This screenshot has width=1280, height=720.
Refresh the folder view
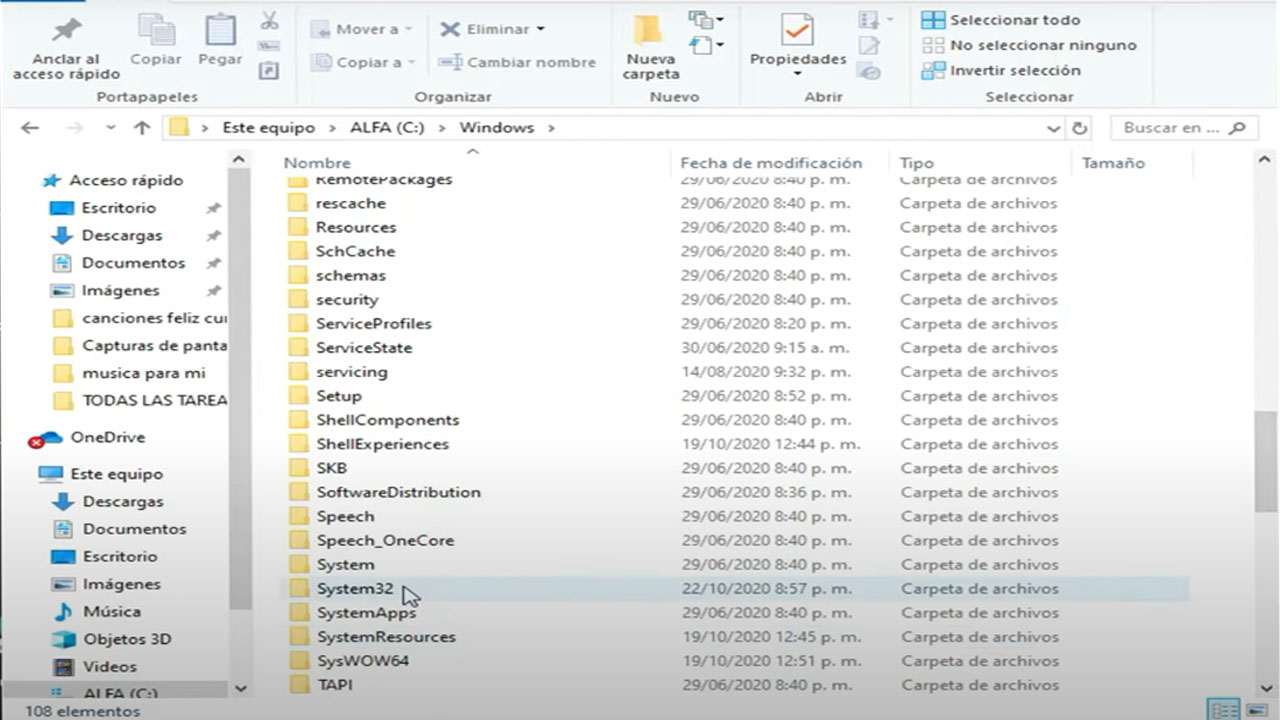coord(1079,128)
